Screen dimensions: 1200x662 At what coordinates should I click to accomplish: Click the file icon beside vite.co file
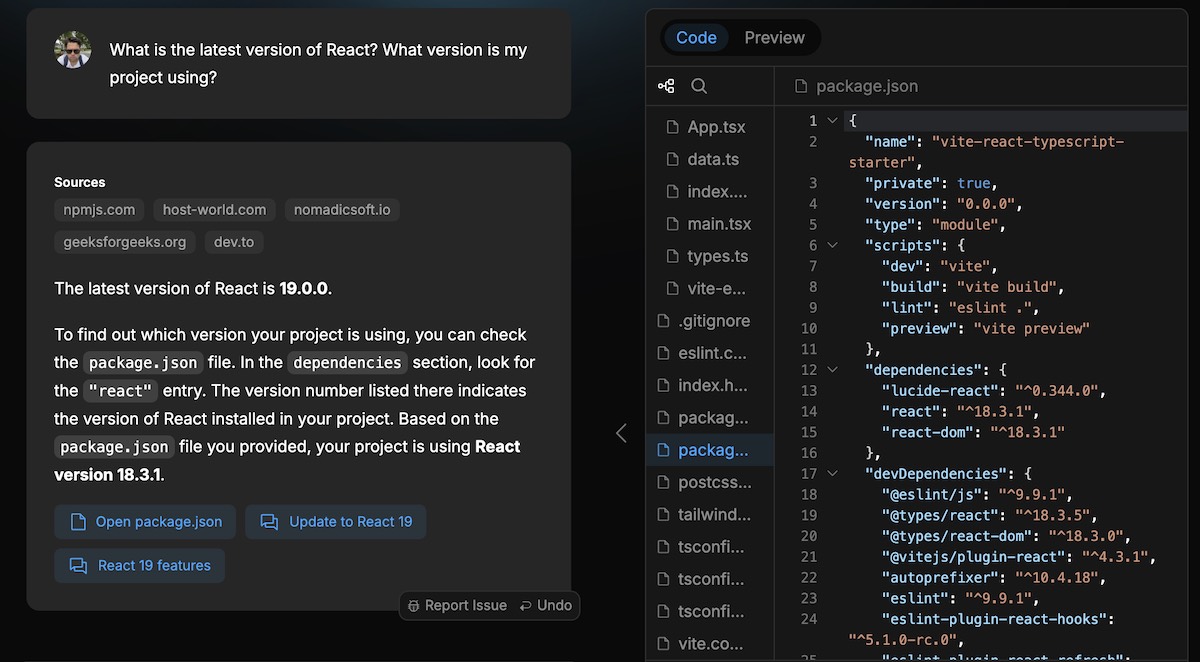point(662,643)
